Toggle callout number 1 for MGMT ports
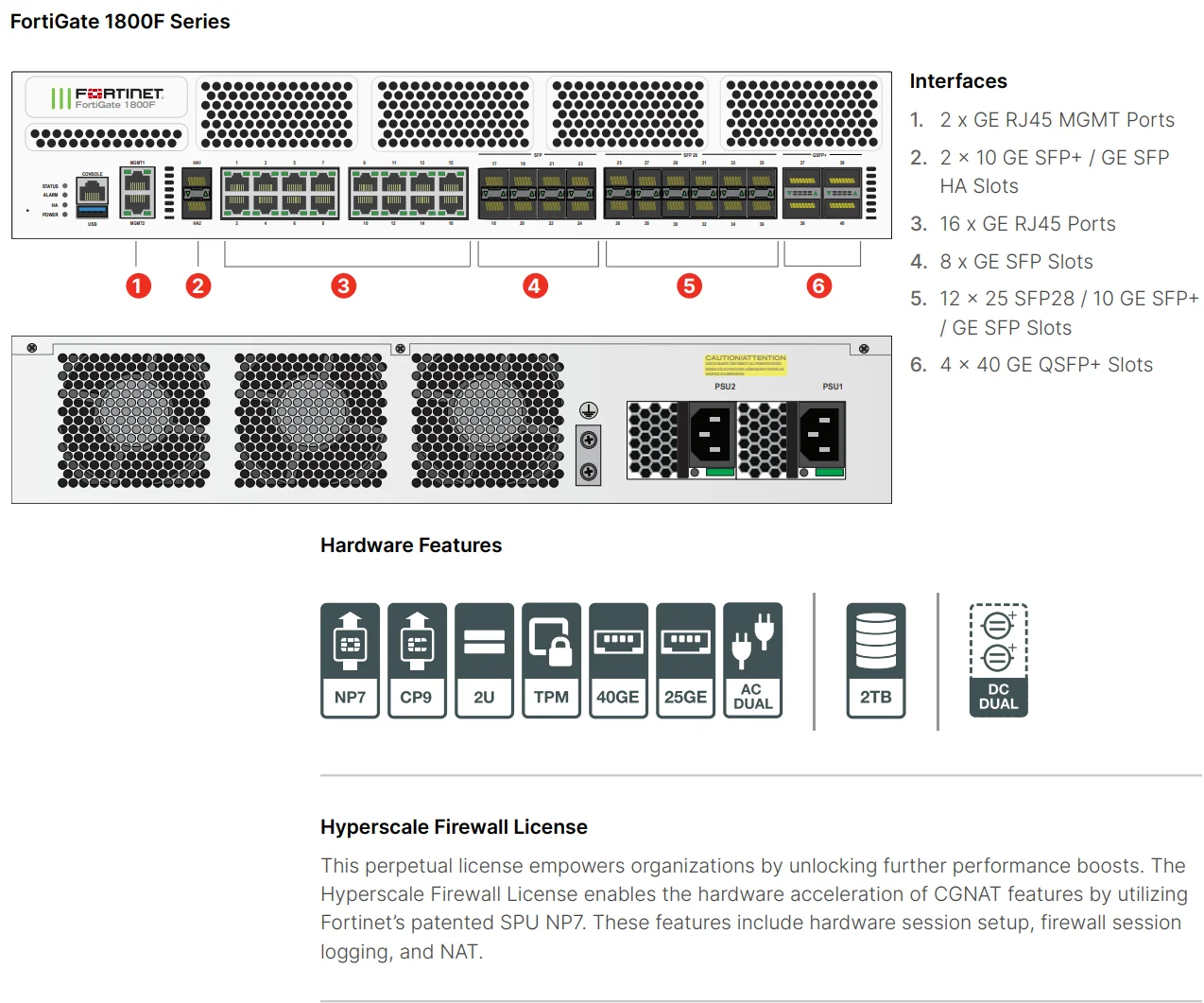Image resolution: width=1204 pixels, height=1003 pixels. point(138,285)
